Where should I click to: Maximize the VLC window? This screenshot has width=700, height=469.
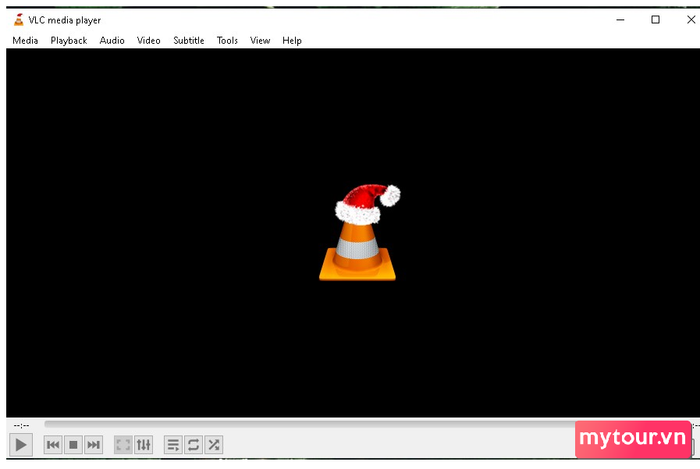pos(655,20)
